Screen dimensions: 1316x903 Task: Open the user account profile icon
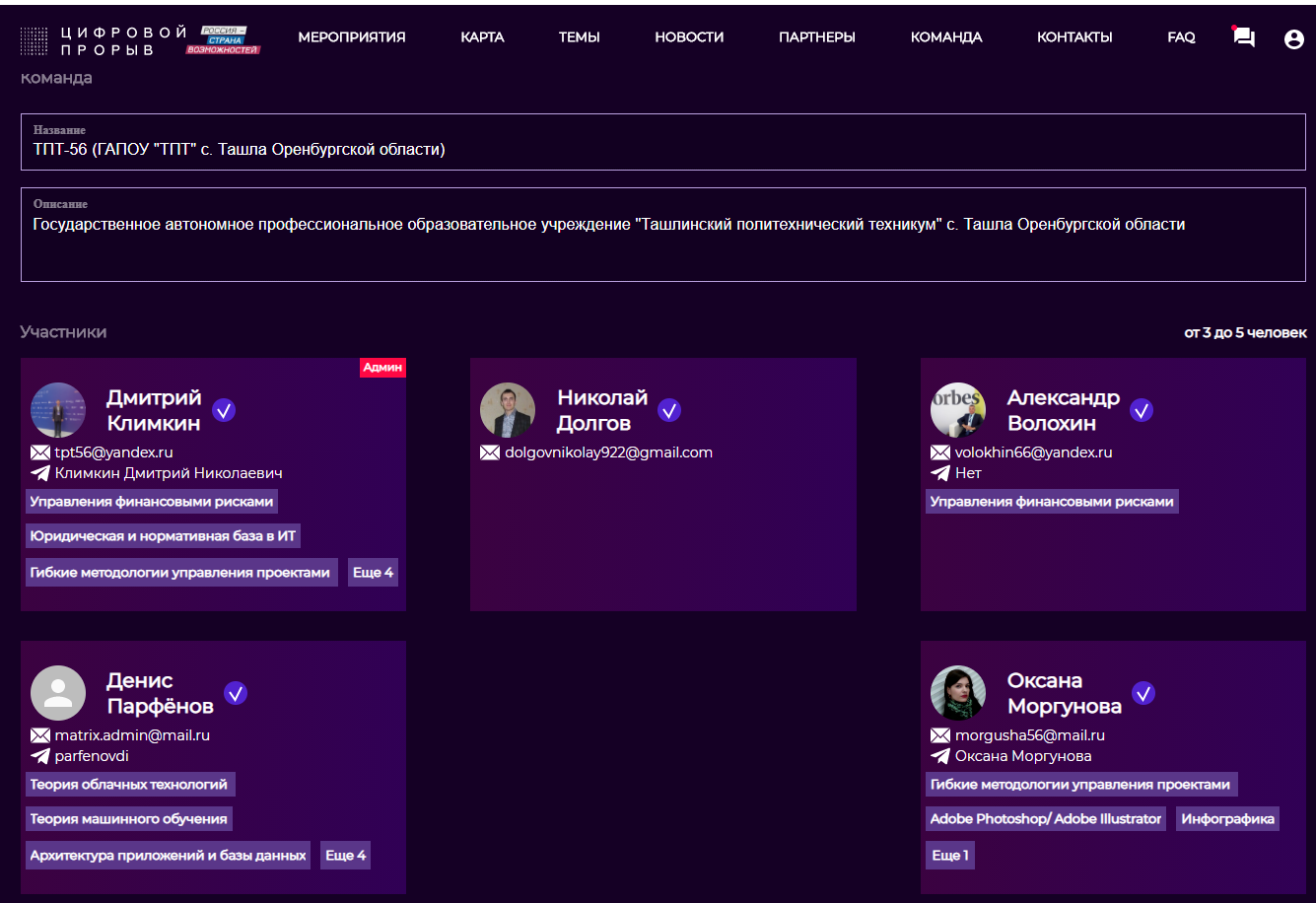(1294, 38)
